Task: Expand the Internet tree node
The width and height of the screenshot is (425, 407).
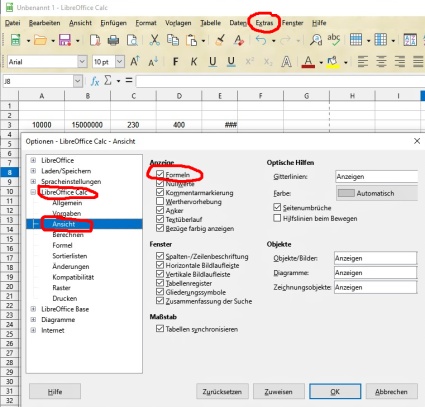Action: tap(33, 330)
